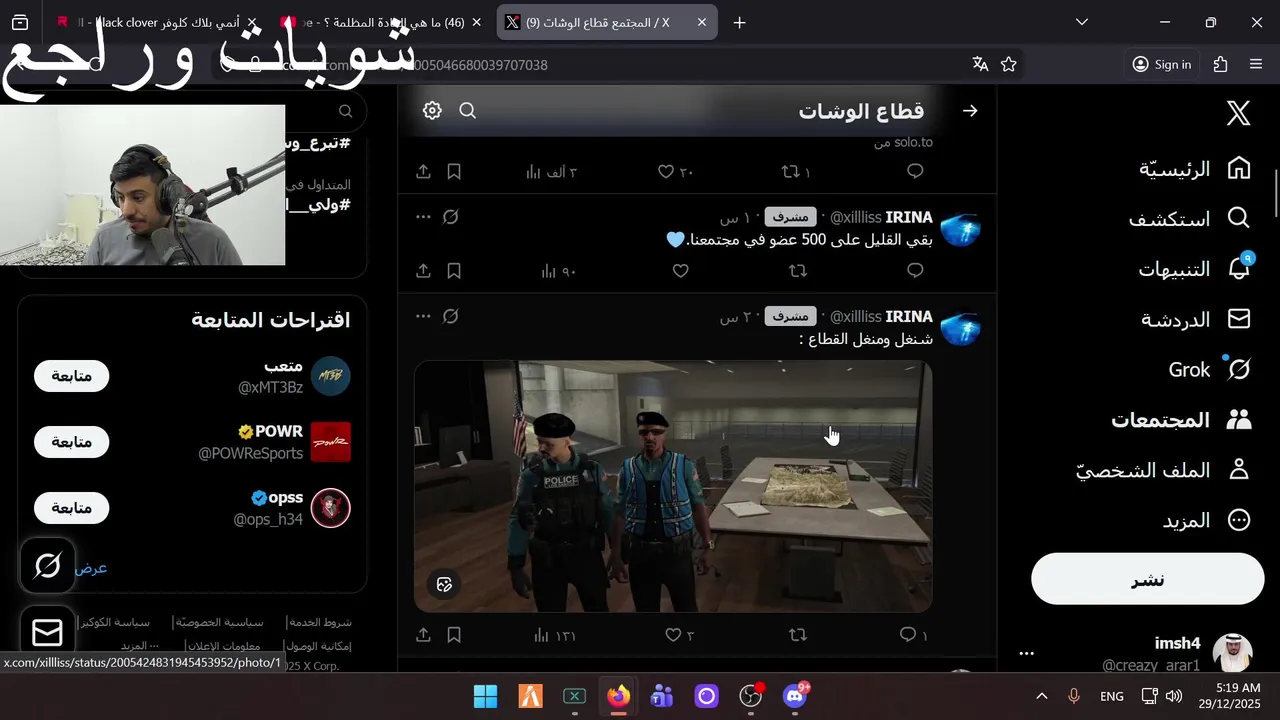The height and width of the screenshot is (720, 1280).
Task: Repost the 500 عضو post
Action: click(x=798, y=271)
